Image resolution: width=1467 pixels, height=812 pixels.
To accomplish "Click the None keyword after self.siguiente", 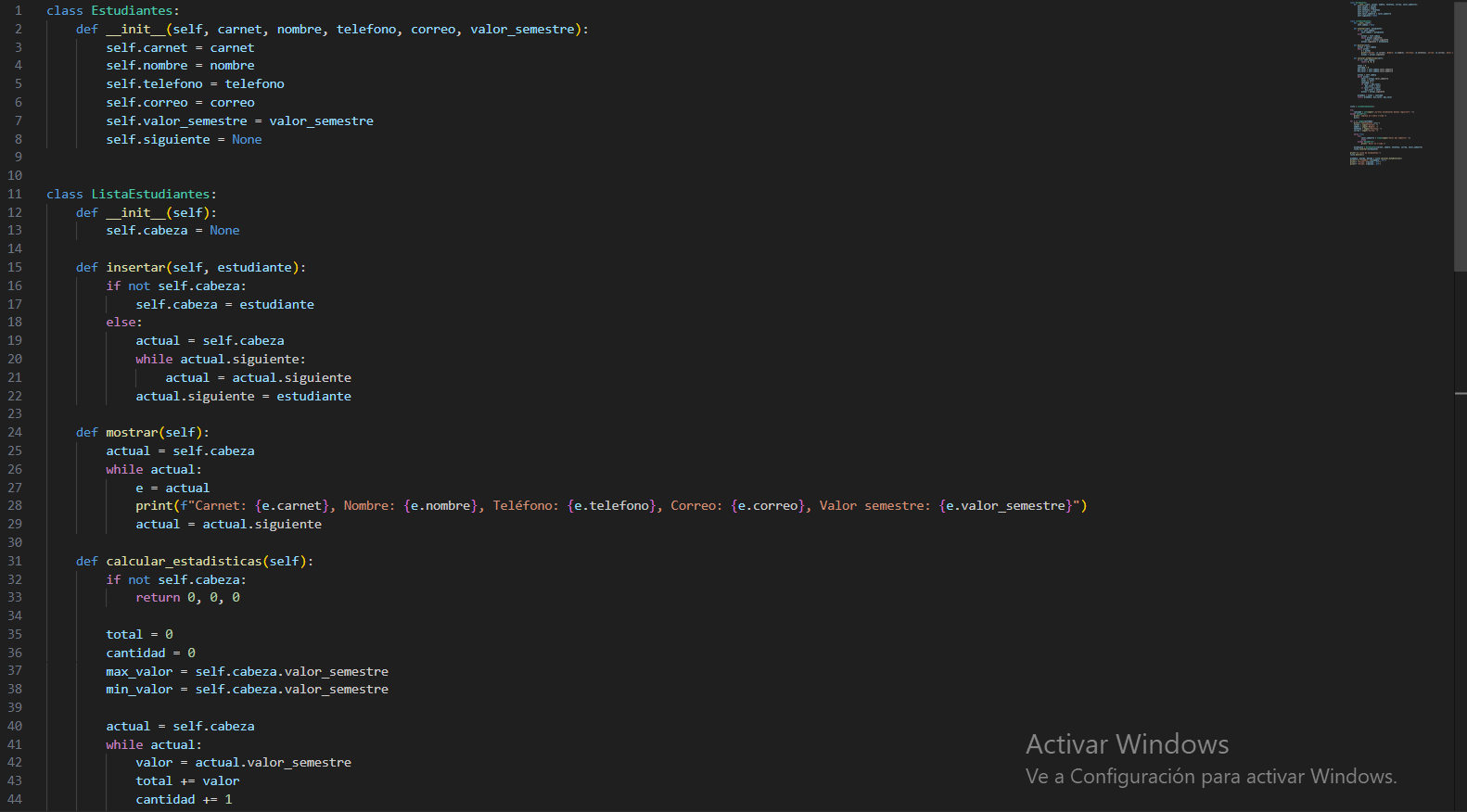I will tap(247, 139).
